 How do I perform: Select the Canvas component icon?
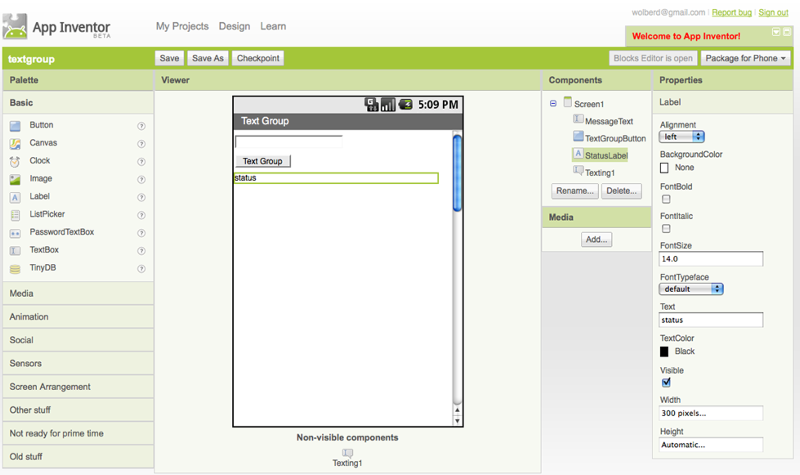(15, 143)
